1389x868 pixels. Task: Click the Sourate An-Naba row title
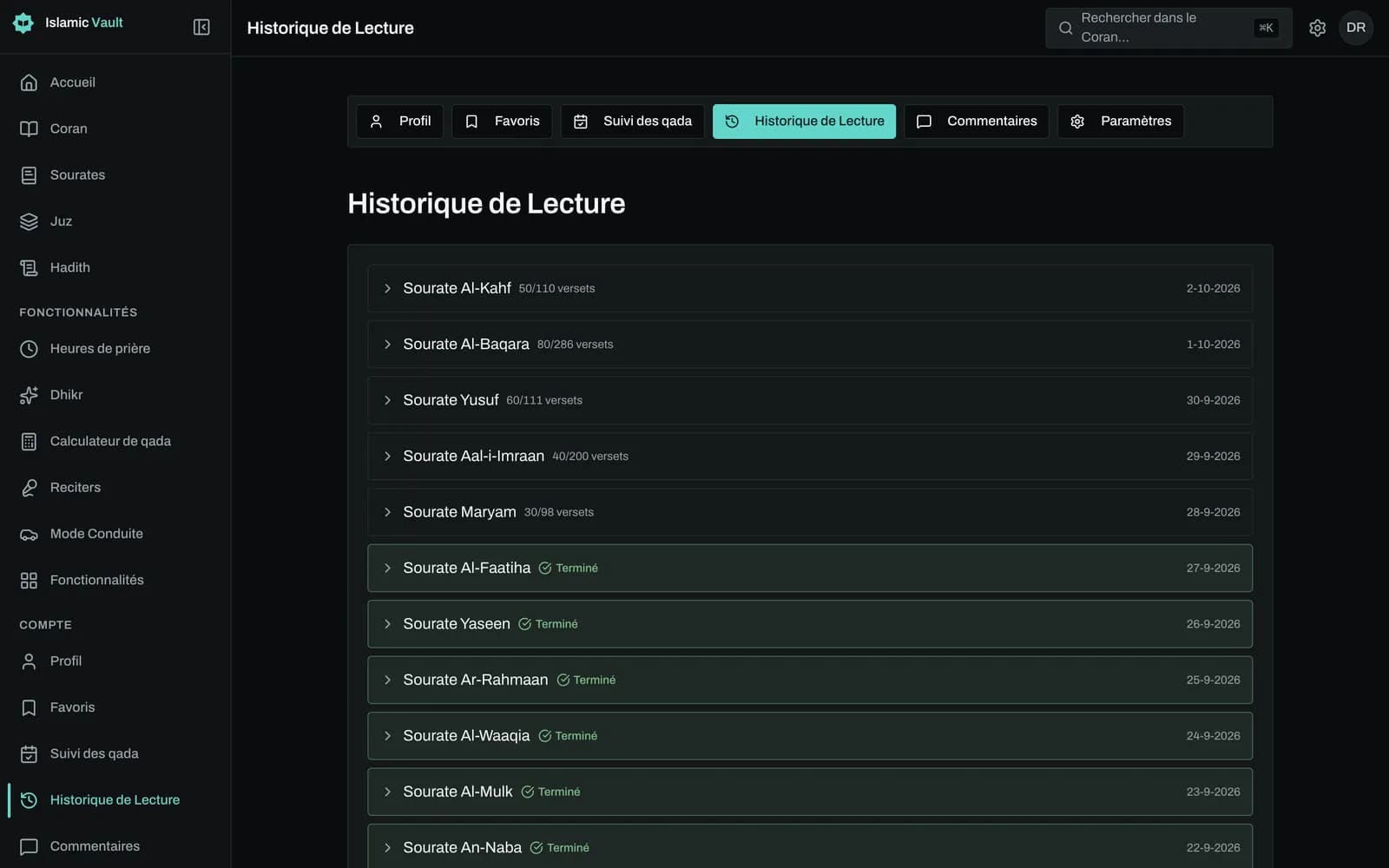[462, 848]
